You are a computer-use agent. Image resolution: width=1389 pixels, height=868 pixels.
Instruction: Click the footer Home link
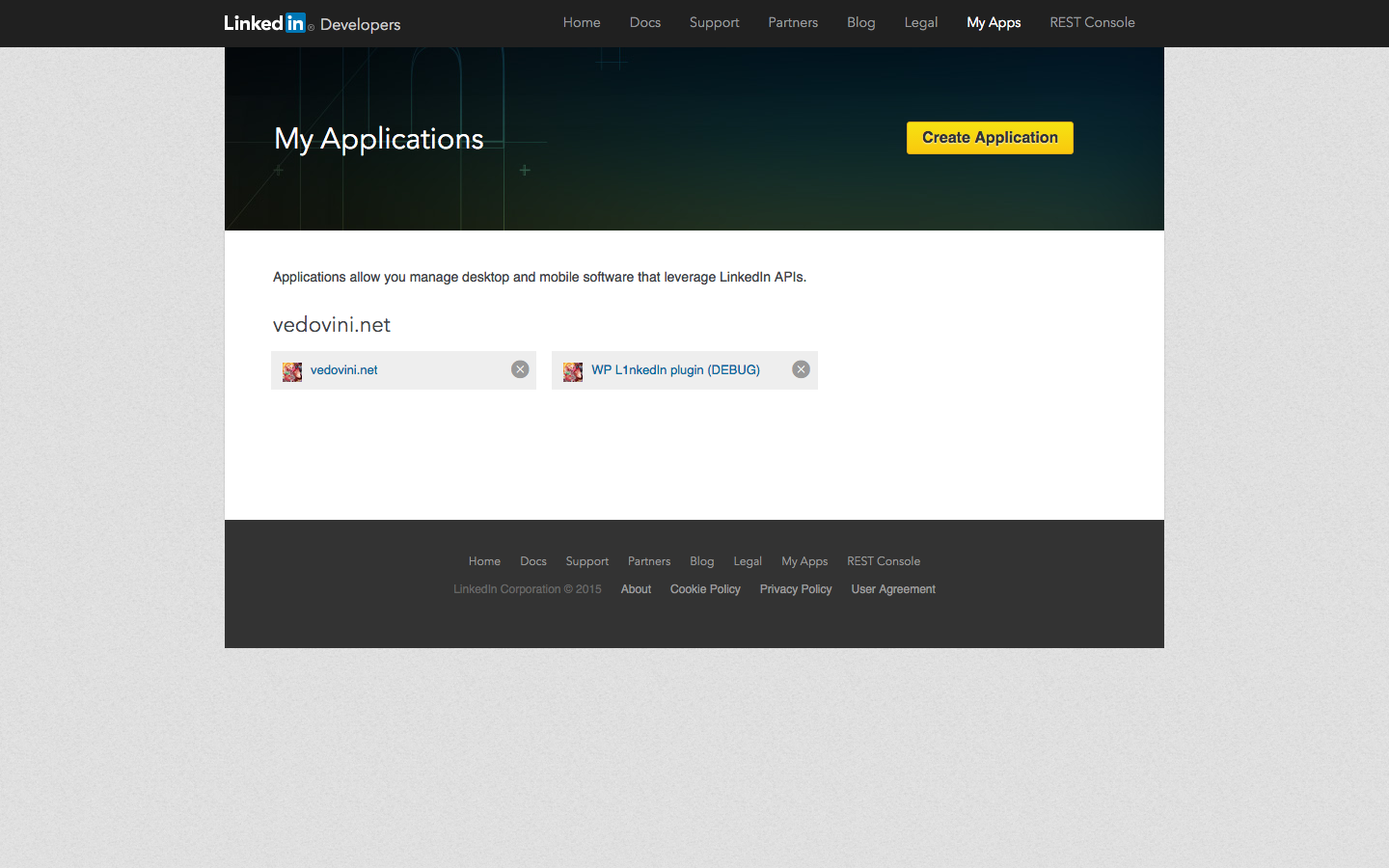[484, 561]
